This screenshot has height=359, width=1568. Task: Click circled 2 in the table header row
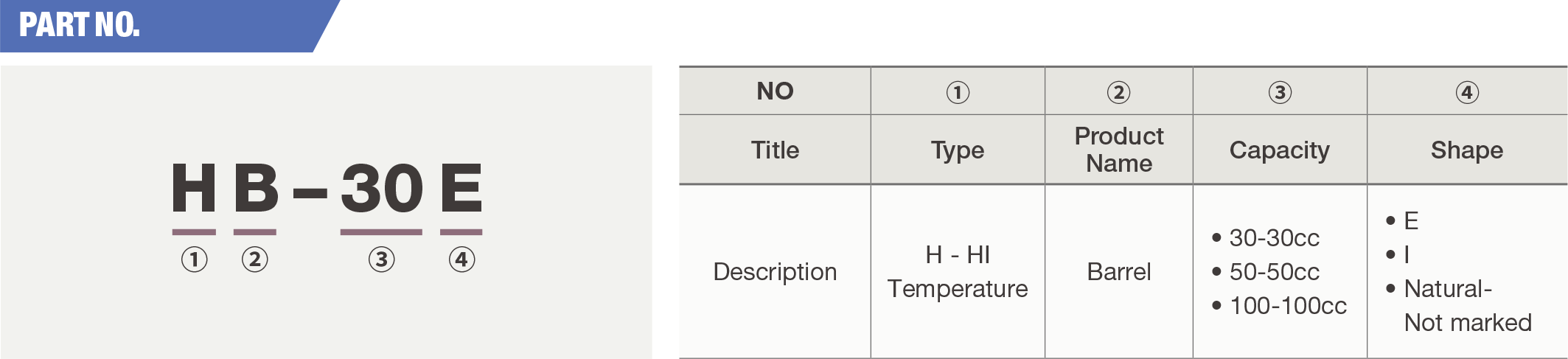[x=1118, y=92]
